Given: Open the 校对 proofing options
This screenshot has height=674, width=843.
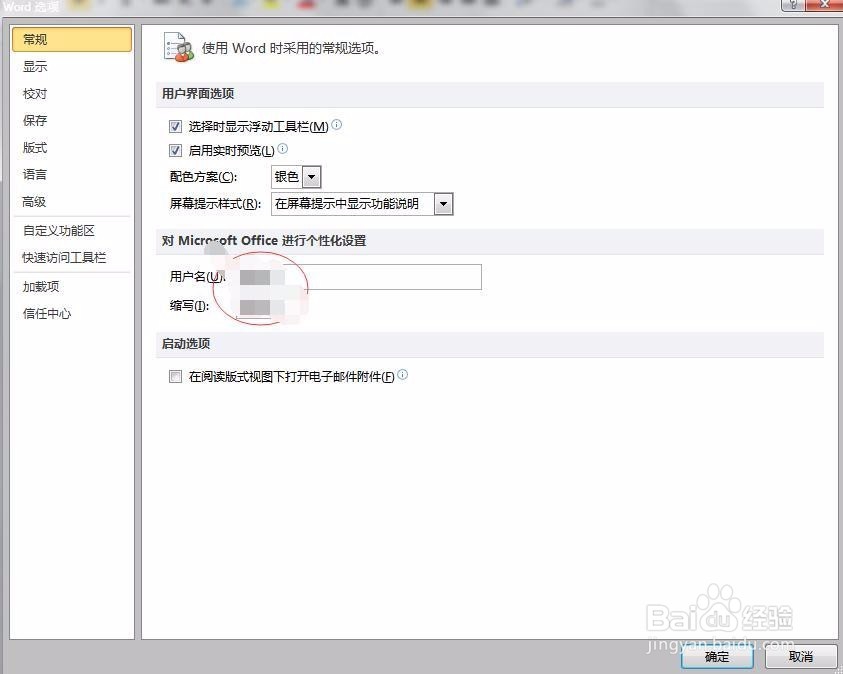Looking at the screenshot, I should click(35, 93).
